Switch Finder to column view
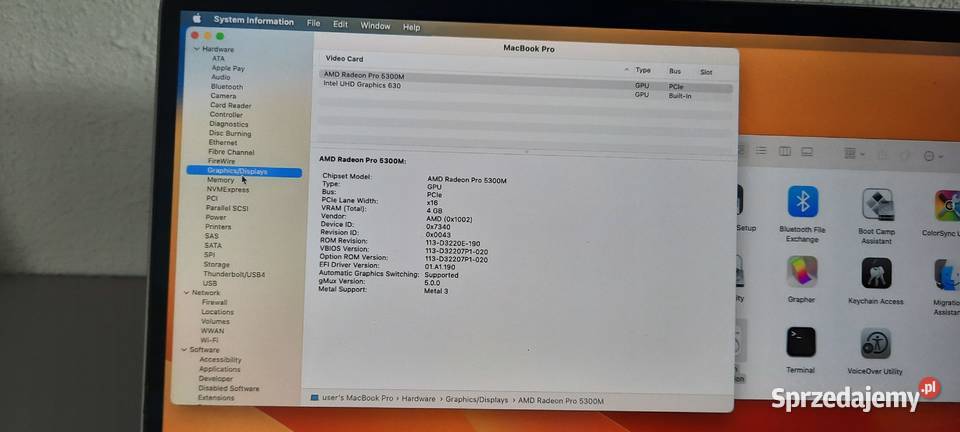The height and width of the screenshot is (432, 960). tap(784, 151)
